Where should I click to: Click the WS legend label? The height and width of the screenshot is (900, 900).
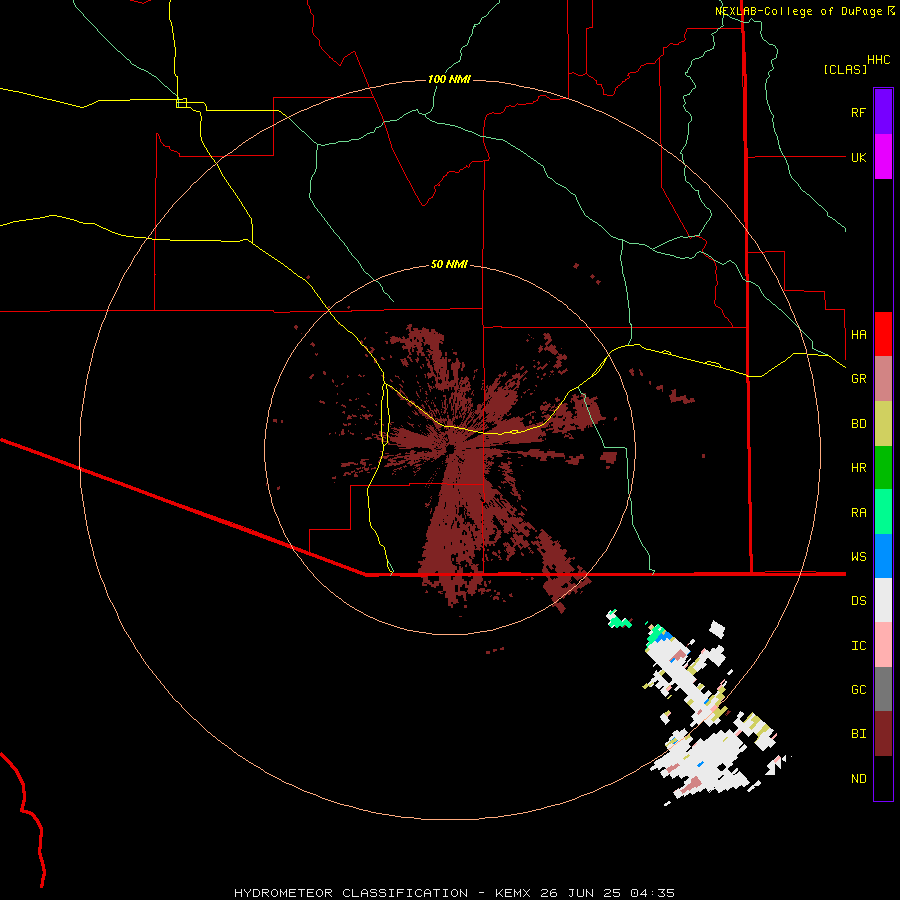point(858,556)
